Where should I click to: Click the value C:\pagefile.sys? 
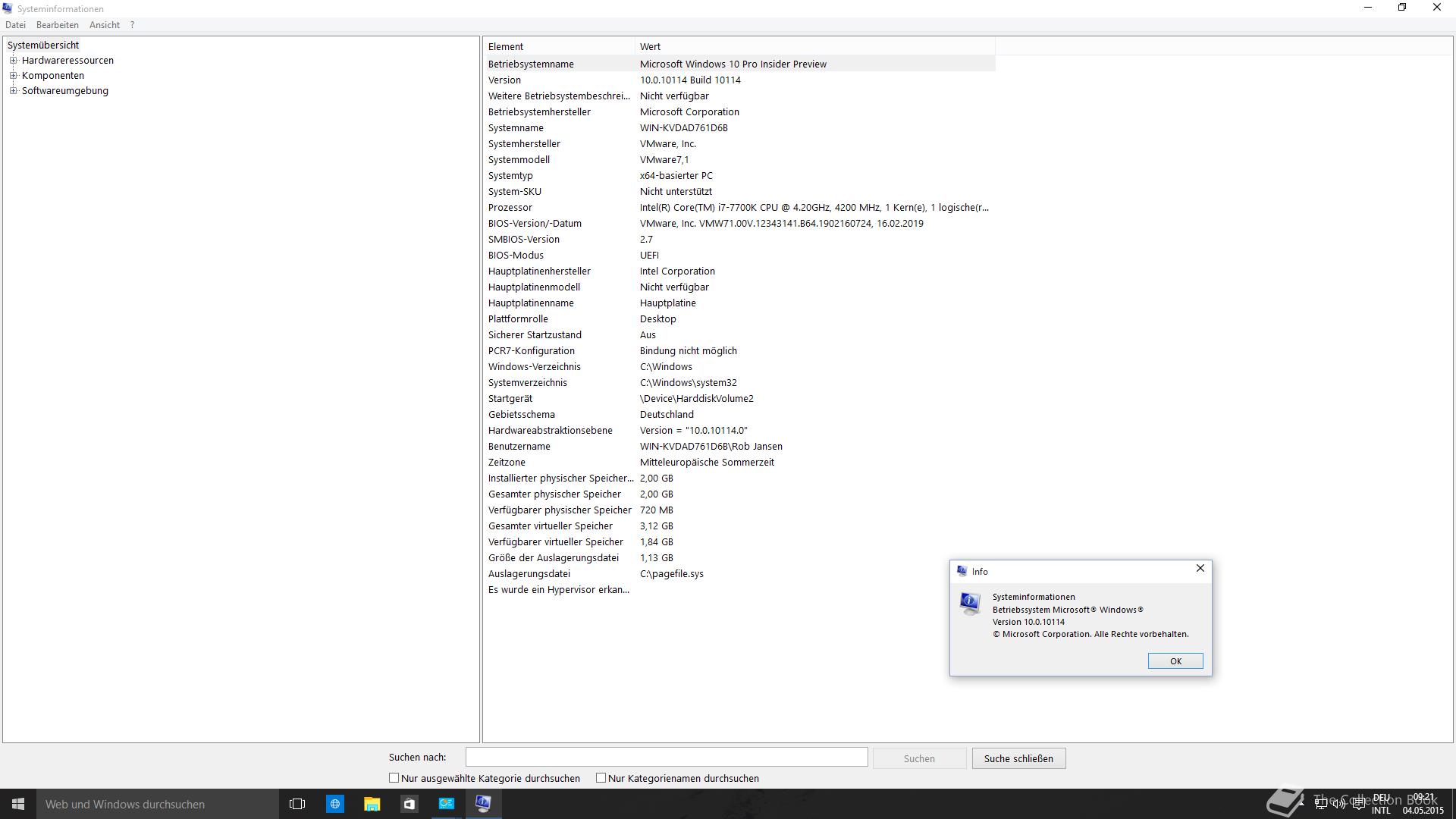pos(672,573)
